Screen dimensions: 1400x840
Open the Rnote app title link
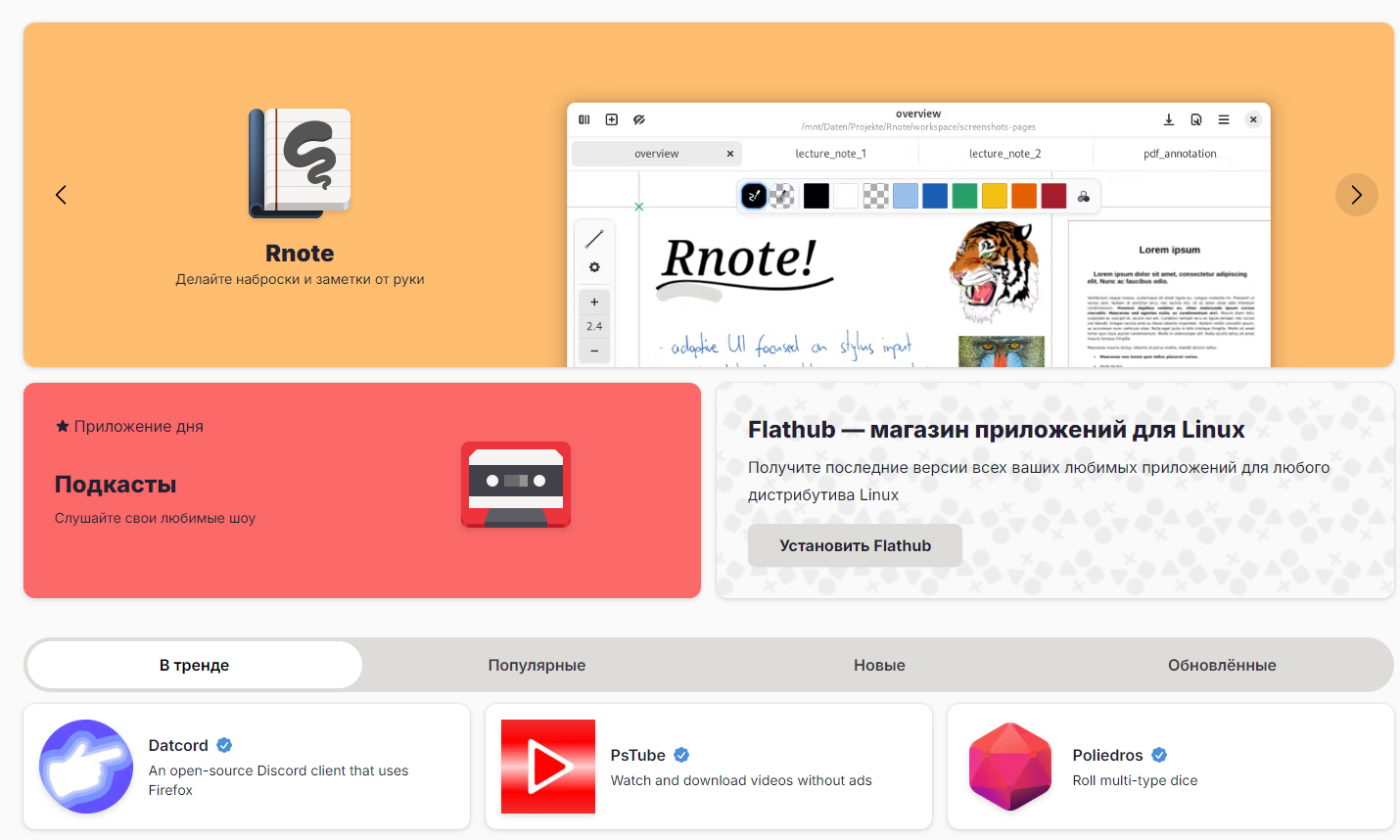(300, 254)
